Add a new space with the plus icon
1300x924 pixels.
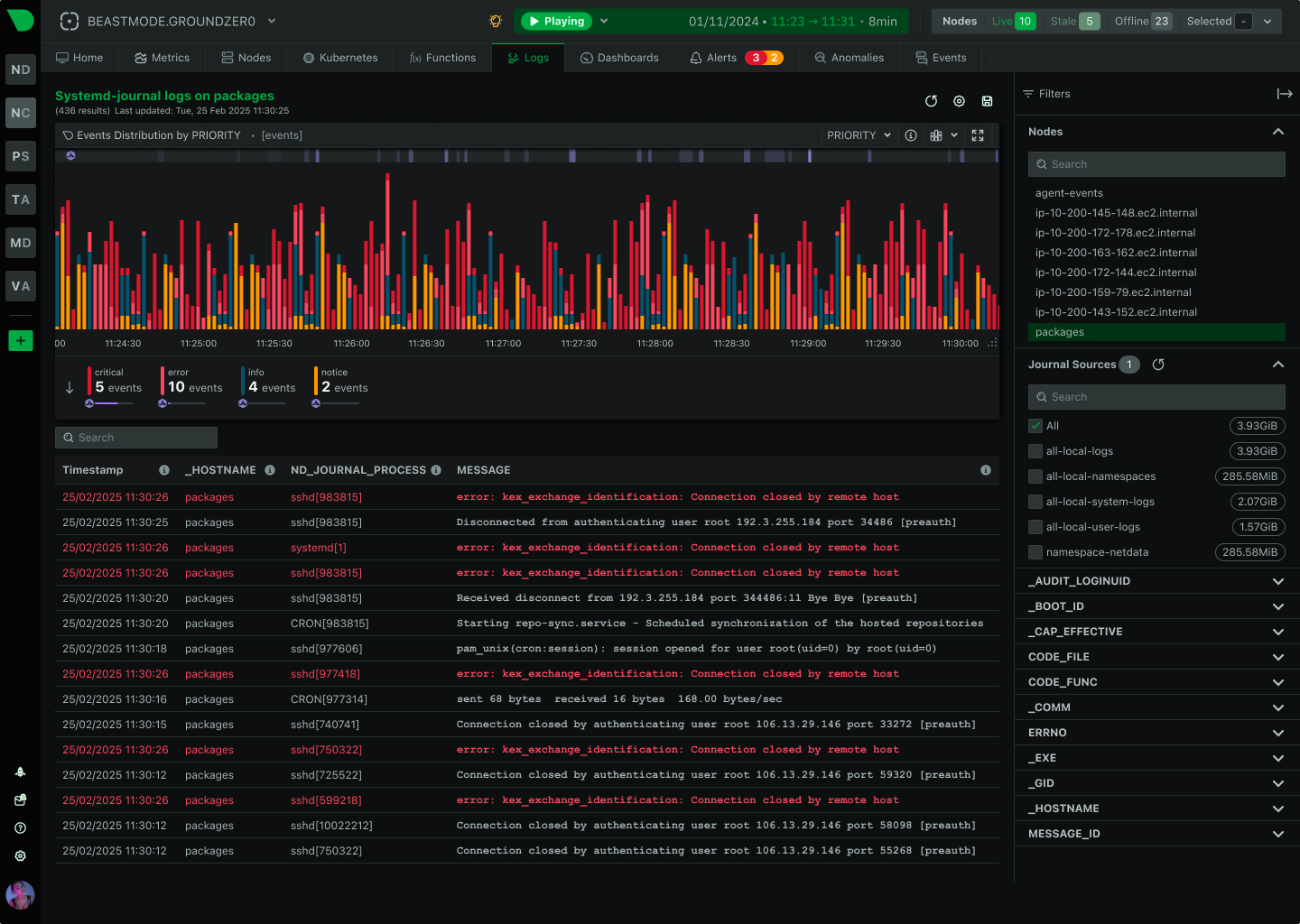pos(20,340)
